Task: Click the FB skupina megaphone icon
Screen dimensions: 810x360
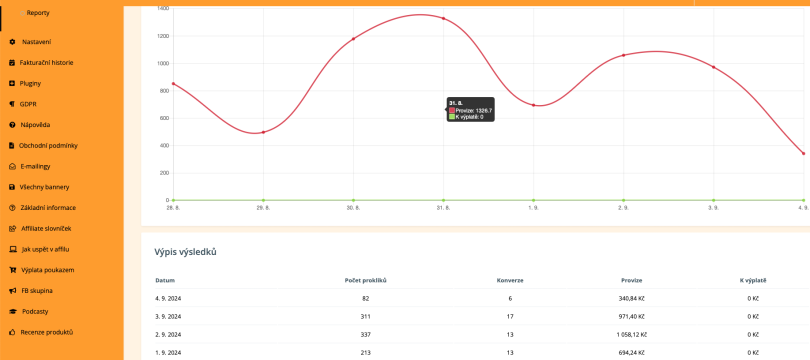Action: (x=12, y=291)
